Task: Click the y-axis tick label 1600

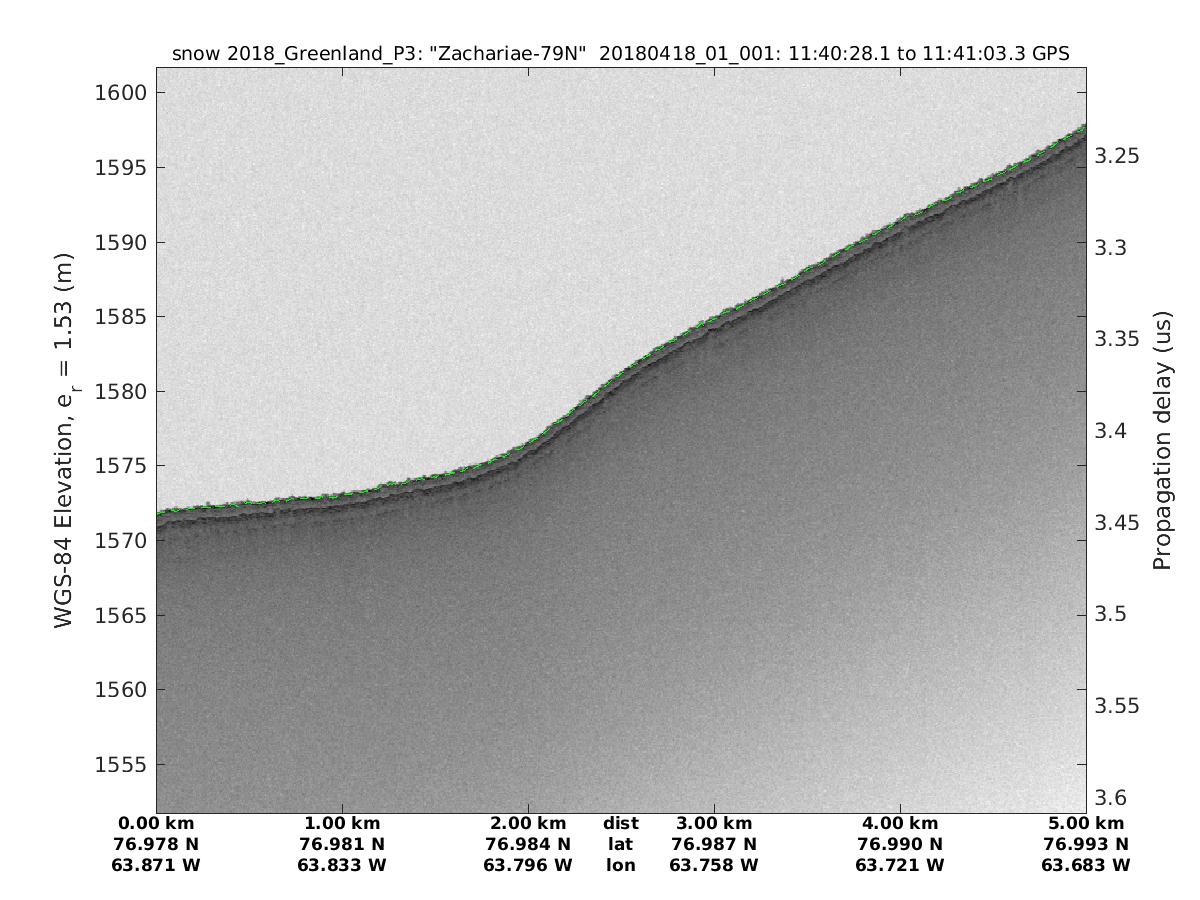Action: (119, 93)
